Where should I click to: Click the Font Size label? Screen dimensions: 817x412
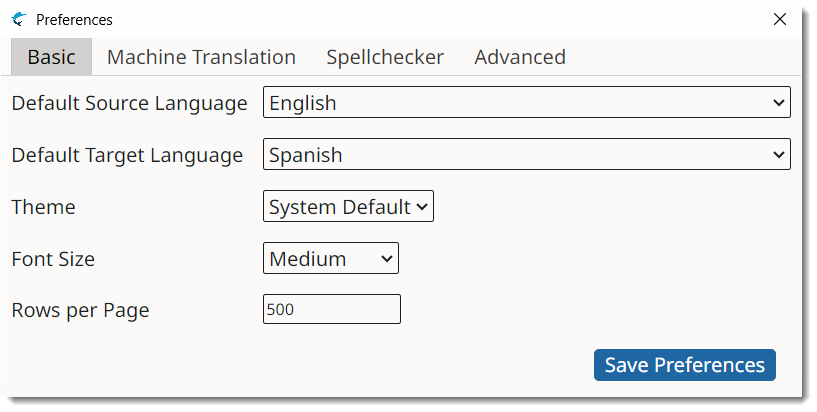coord(53,259)
